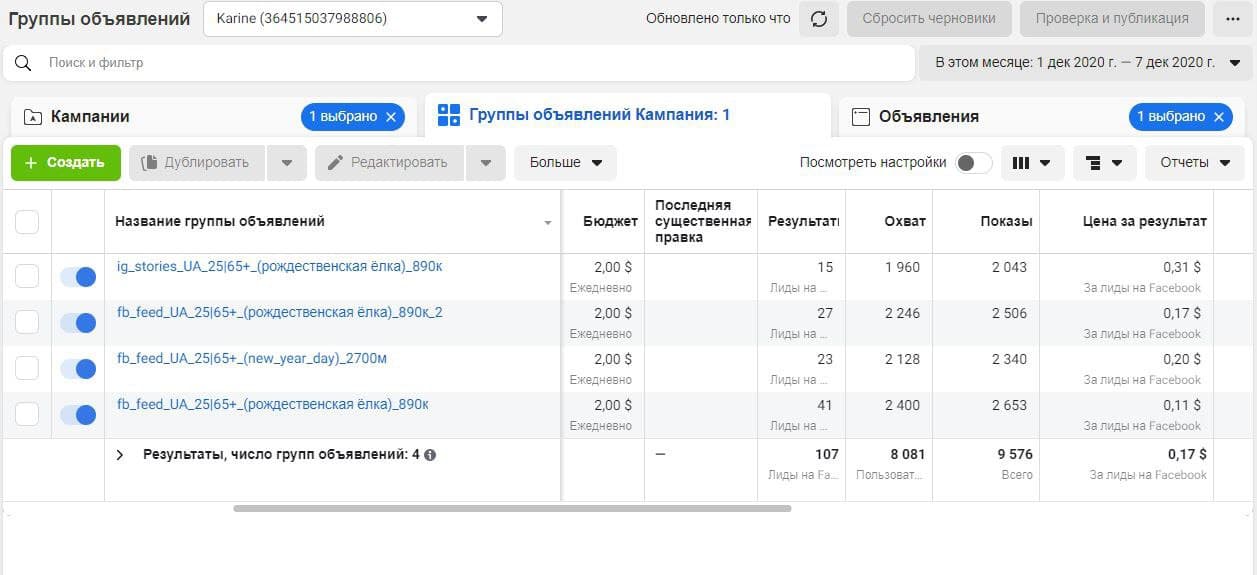This screenshot has height=575, width=1257.
Task: Click the total results value 107
Action: pos(826,454)
